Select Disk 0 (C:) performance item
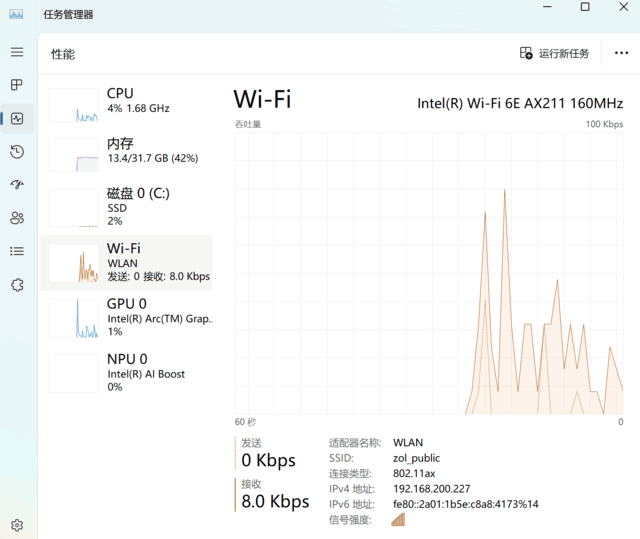The height and width of the screenshot is (539, 640). [127, 207]
